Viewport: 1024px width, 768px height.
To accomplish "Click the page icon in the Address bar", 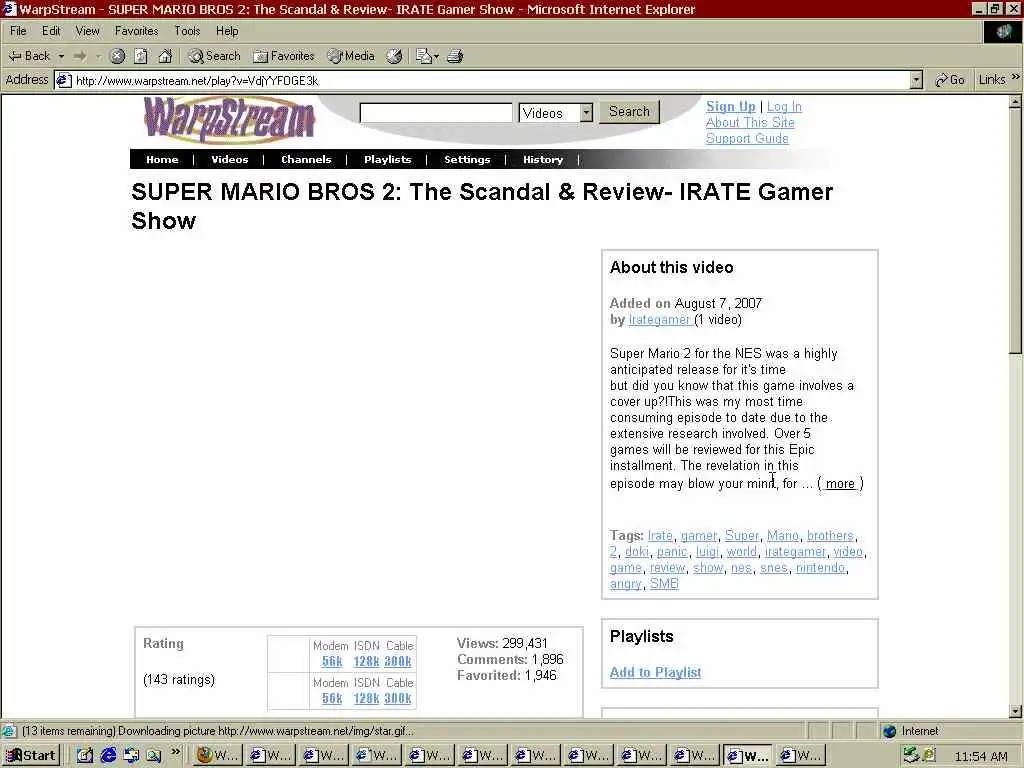I will point(63,80).
